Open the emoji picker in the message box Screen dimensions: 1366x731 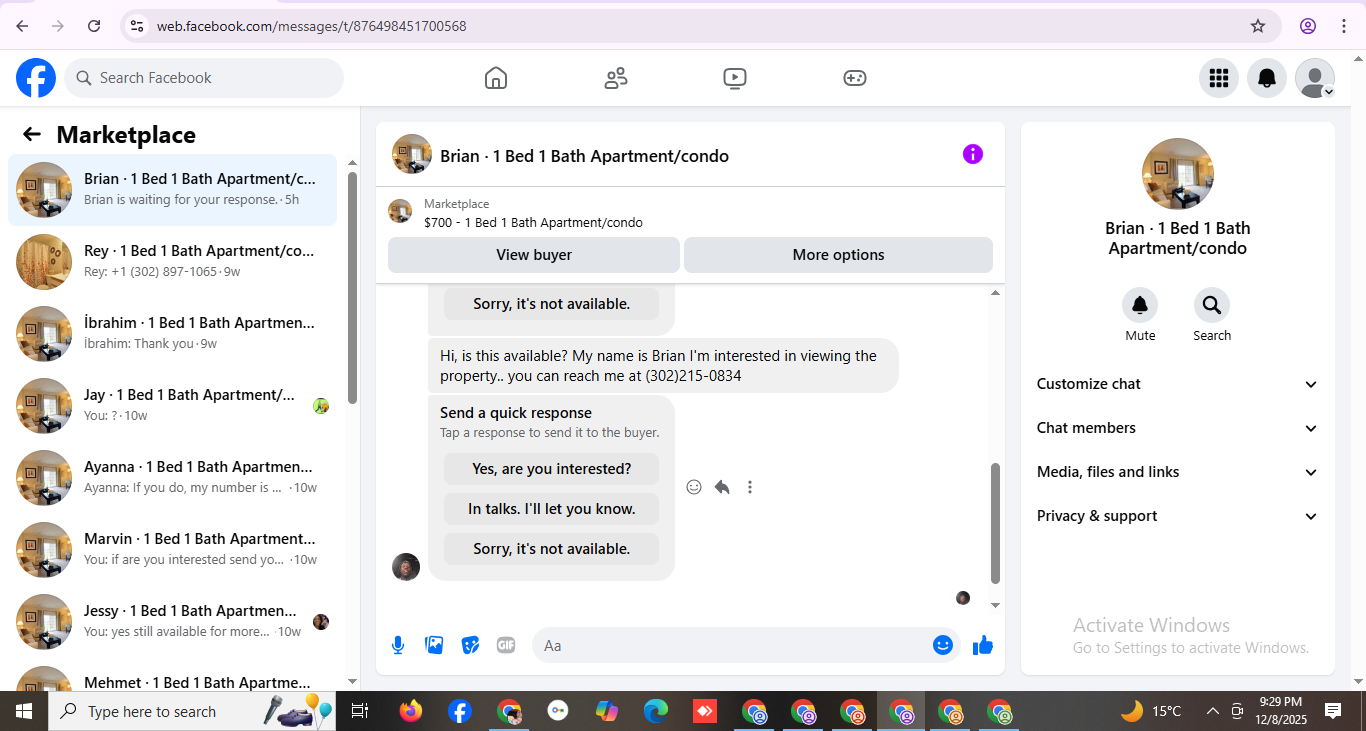[x=942, y=645]
